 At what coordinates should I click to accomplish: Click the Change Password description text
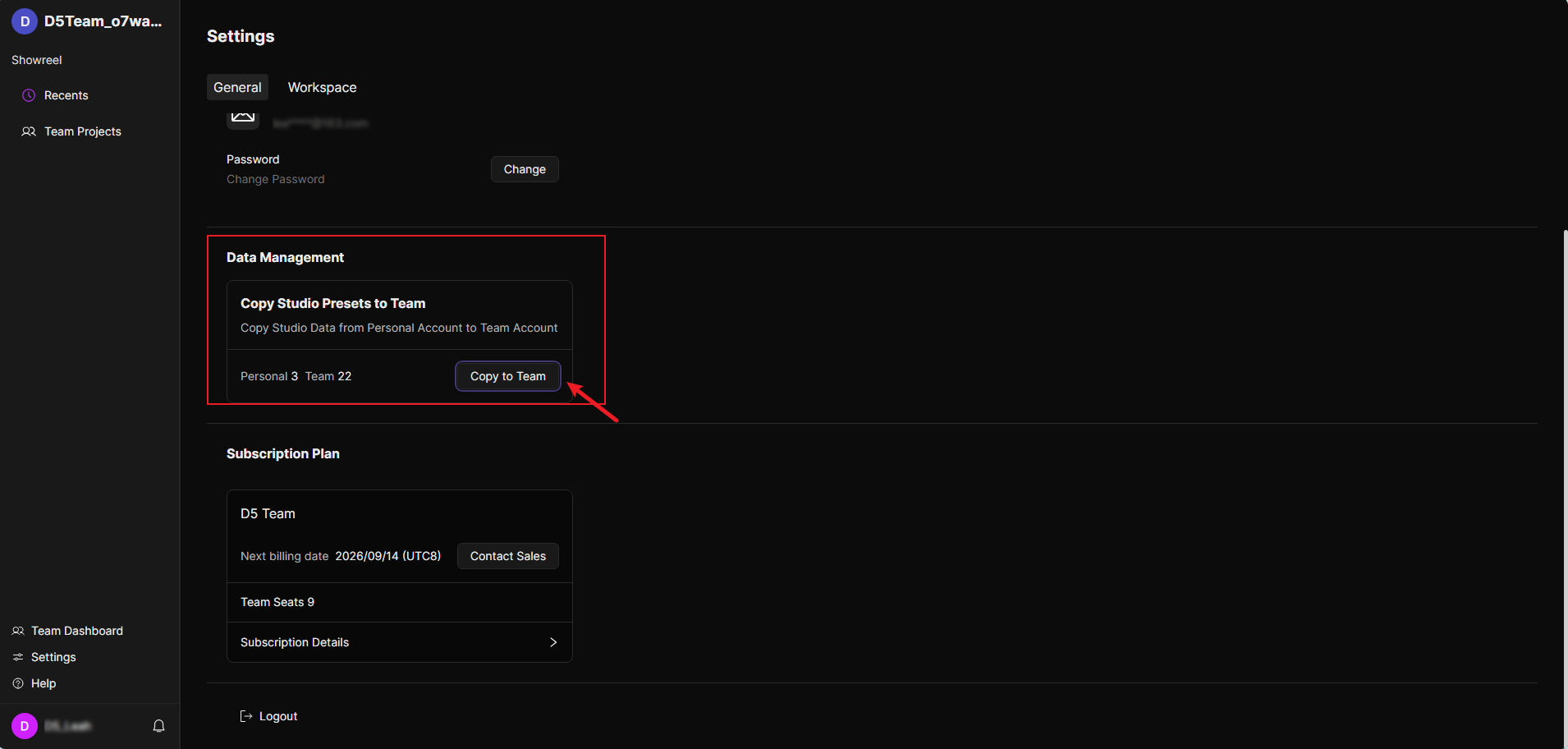point(276,179)
